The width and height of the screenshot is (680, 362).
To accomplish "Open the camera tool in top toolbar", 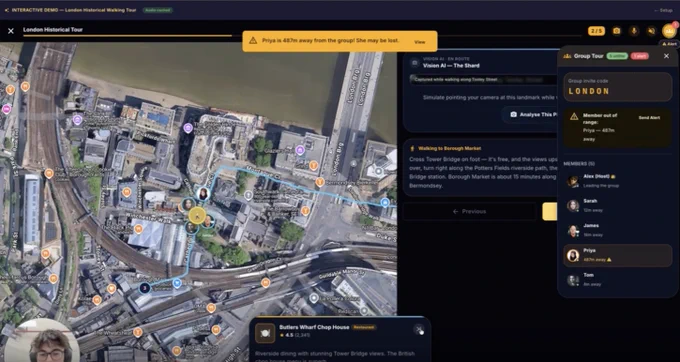I will point(616,31).
